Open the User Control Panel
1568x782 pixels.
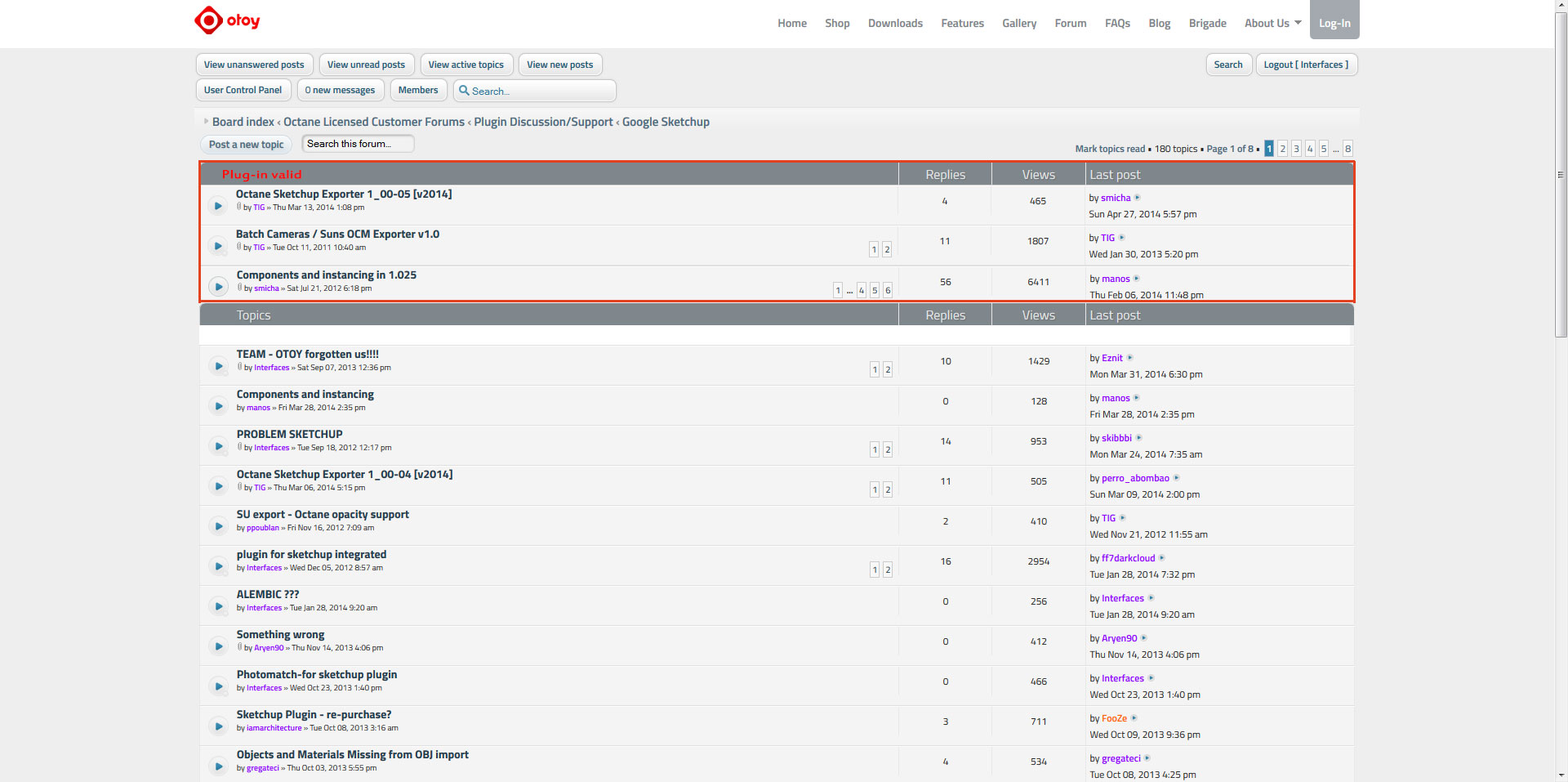[x=243, y=90]
